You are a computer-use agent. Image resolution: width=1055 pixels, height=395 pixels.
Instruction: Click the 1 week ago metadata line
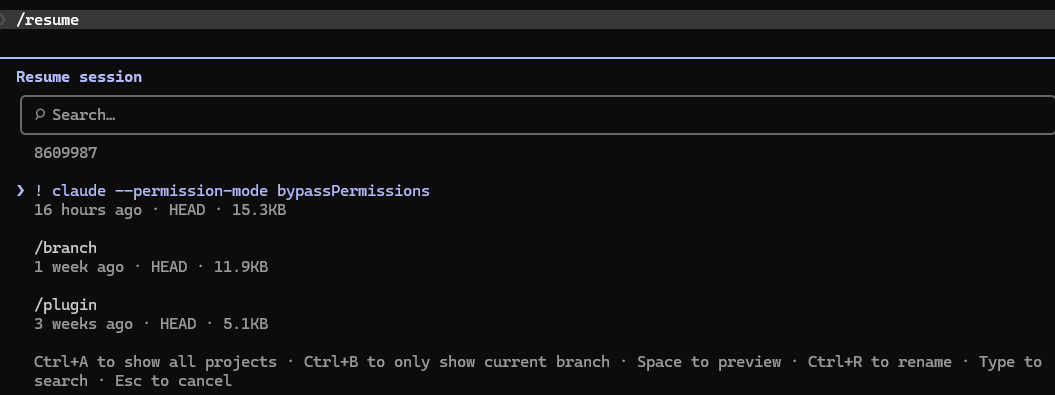151,267
